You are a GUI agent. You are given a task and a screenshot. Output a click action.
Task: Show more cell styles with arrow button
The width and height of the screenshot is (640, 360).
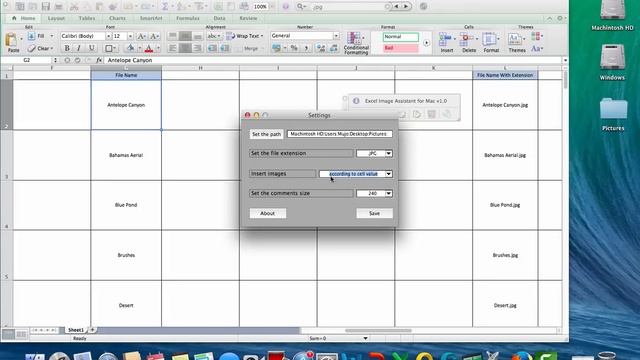[427, 42]
